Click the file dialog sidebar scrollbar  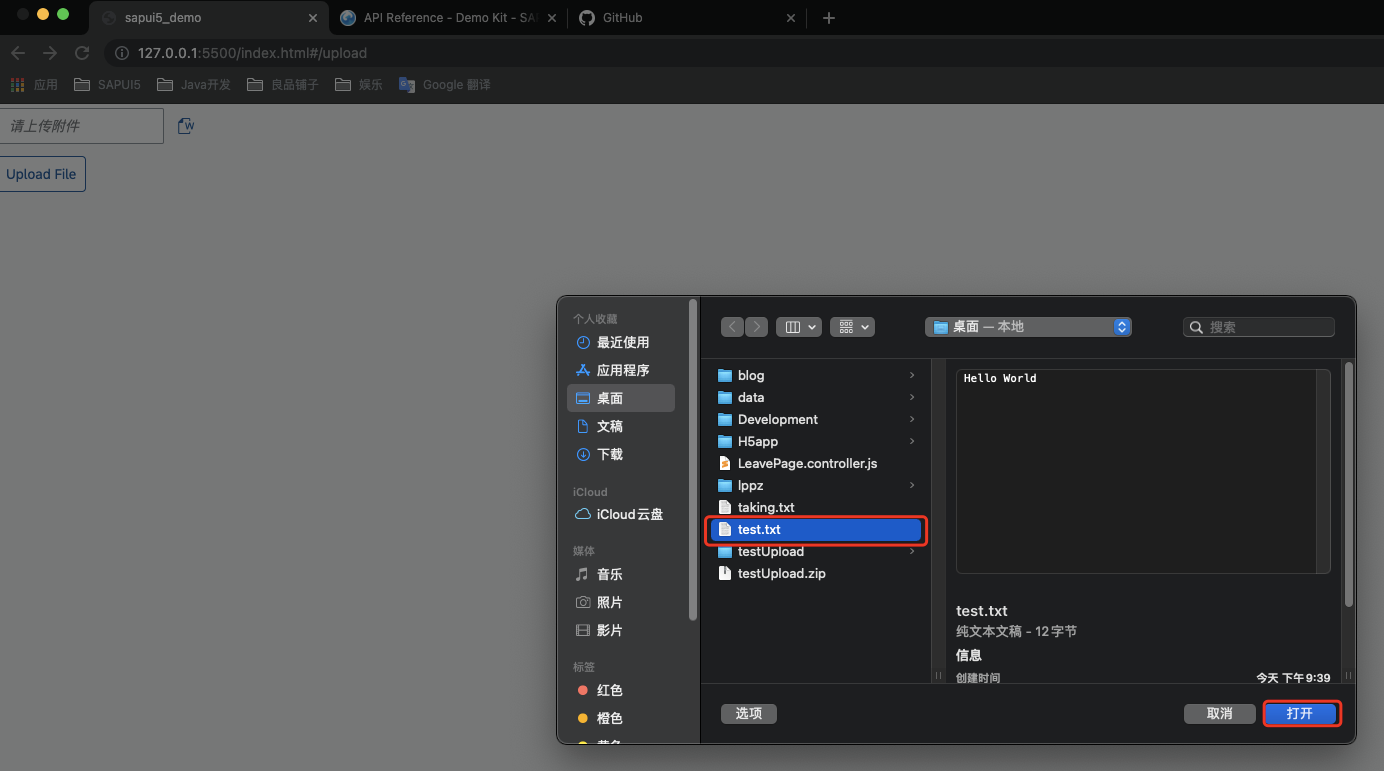pos(693,460)
